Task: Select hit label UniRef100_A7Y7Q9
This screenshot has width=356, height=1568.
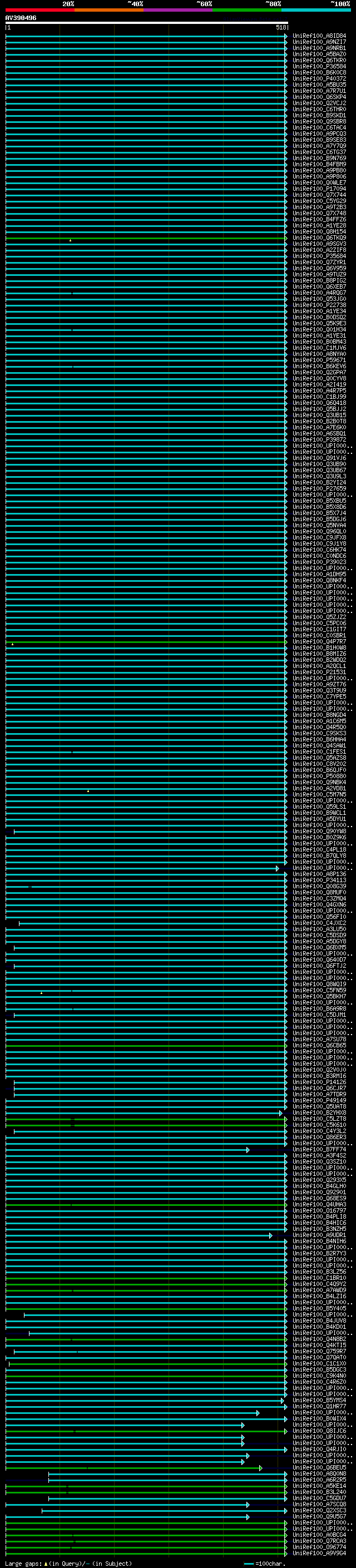Action: pyautogui.click(x=319, y=146)
